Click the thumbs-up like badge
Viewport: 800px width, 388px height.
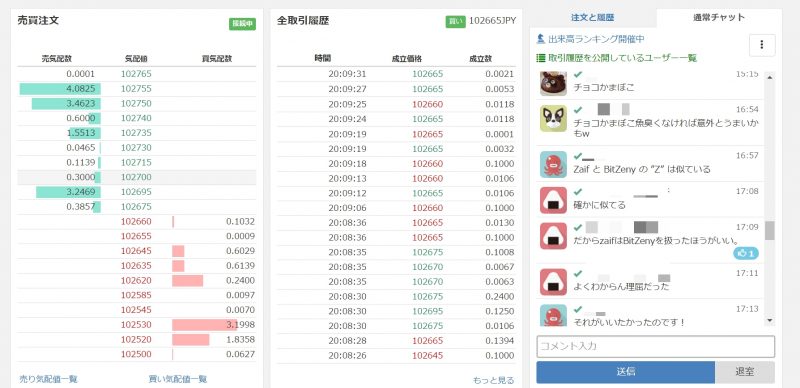coord(746,253)
